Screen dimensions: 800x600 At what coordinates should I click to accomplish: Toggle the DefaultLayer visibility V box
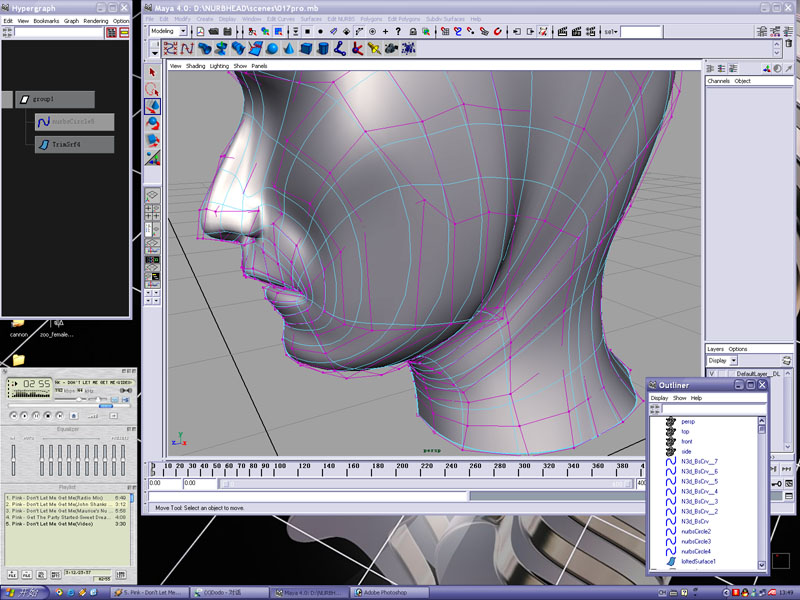click(712, 374)
